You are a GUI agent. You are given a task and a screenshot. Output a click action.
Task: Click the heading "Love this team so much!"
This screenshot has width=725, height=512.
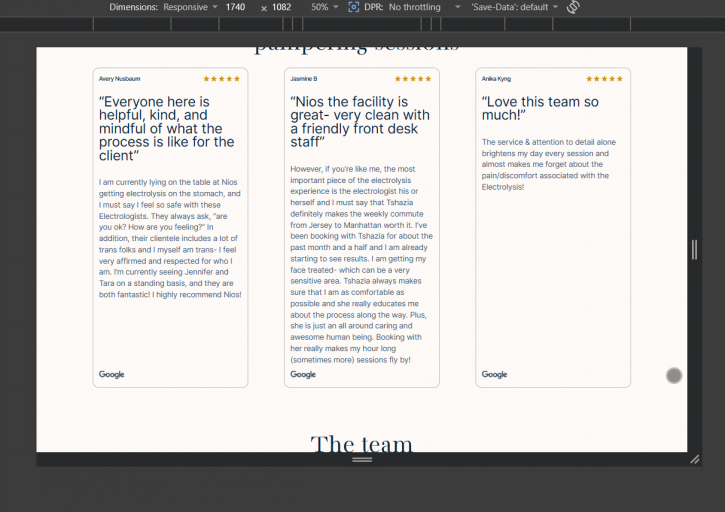(x=540, y=108)
